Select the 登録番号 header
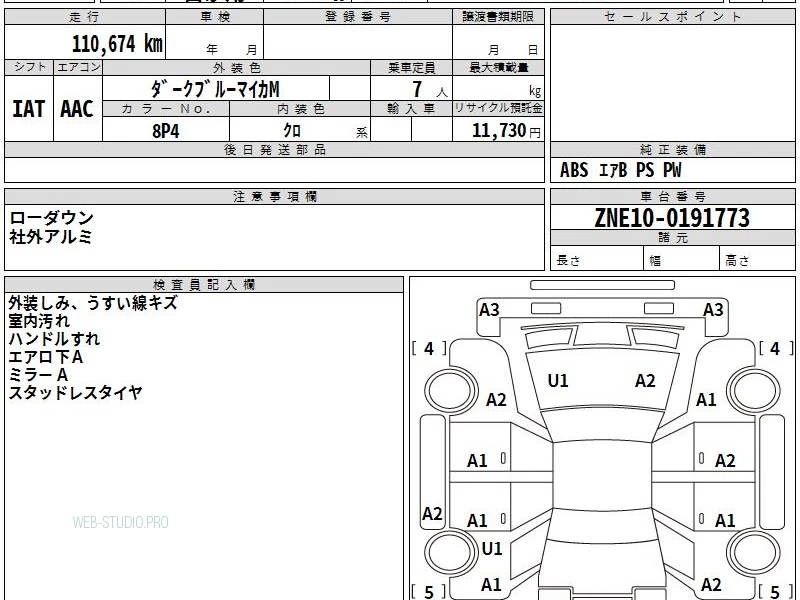Screen dimensions: 800x600 coord(358,17)
